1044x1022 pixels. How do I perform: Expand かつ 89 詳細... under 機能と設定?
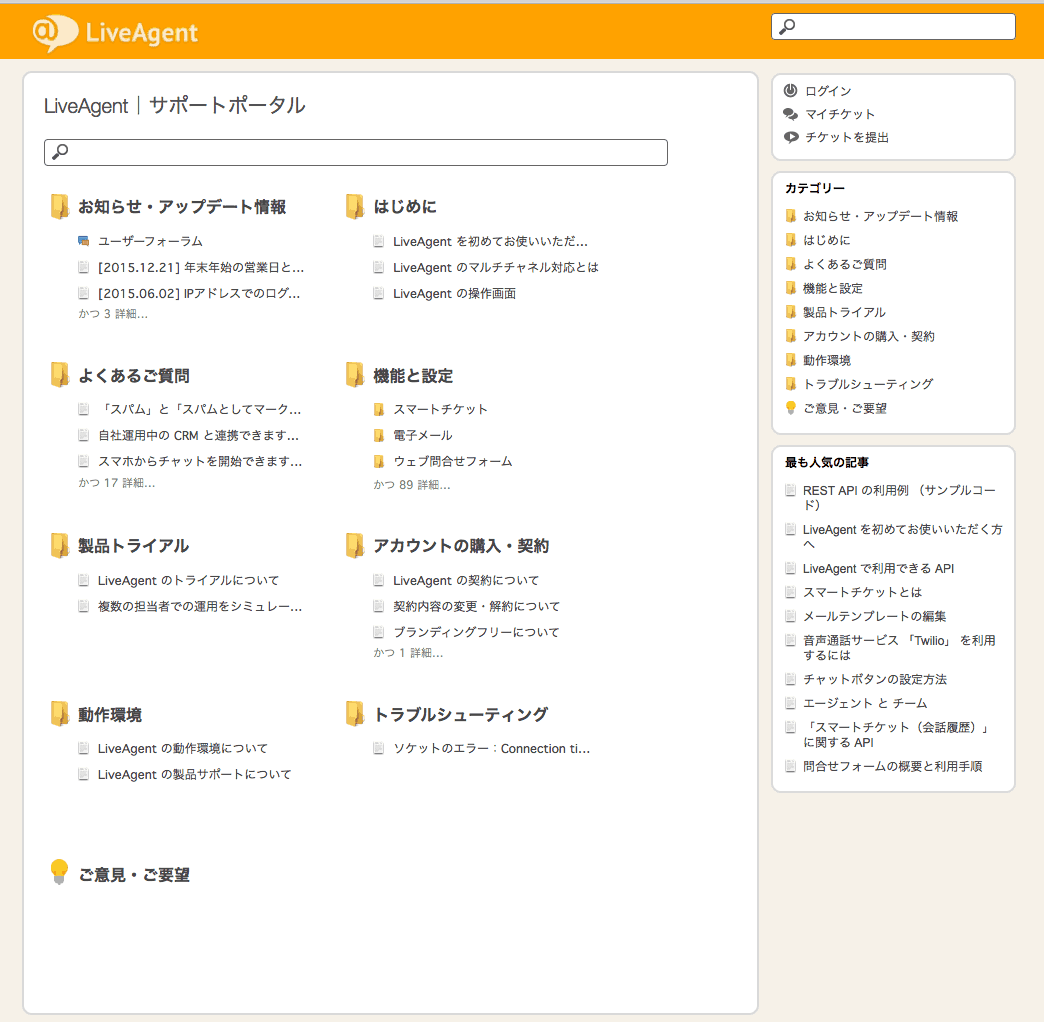(x=411, y=485)
